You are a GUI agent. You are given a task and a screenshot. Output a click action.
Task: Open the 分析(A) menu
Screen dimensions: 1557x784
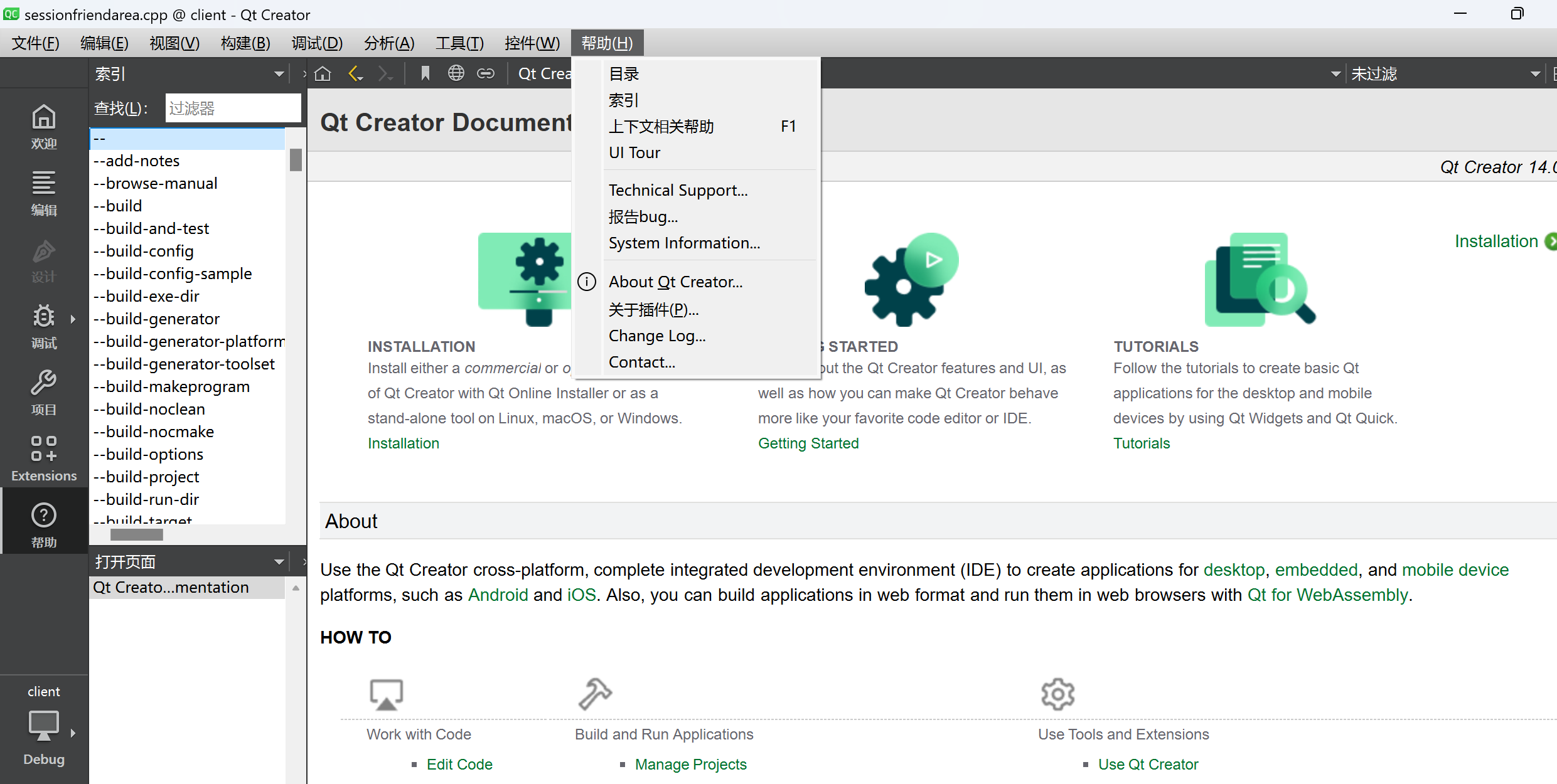coord(389,43)
